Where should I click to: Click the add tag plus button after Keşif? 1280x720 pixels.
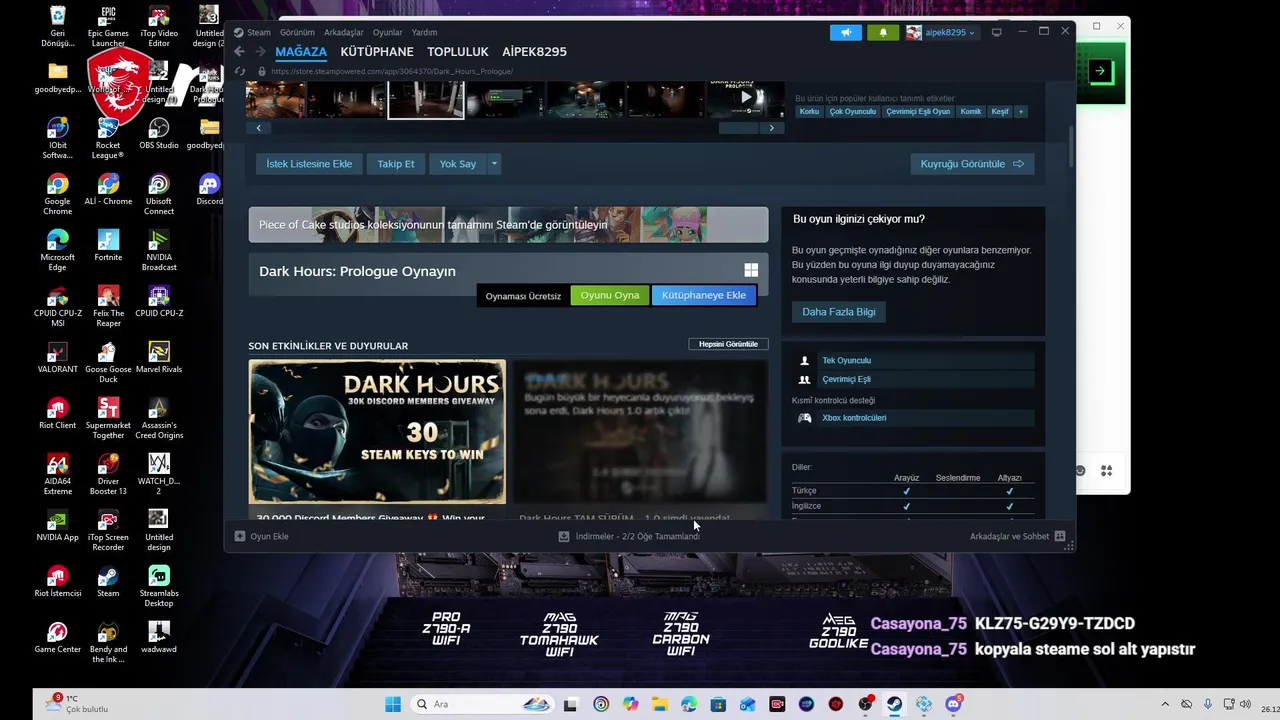tap(1021, 112)
